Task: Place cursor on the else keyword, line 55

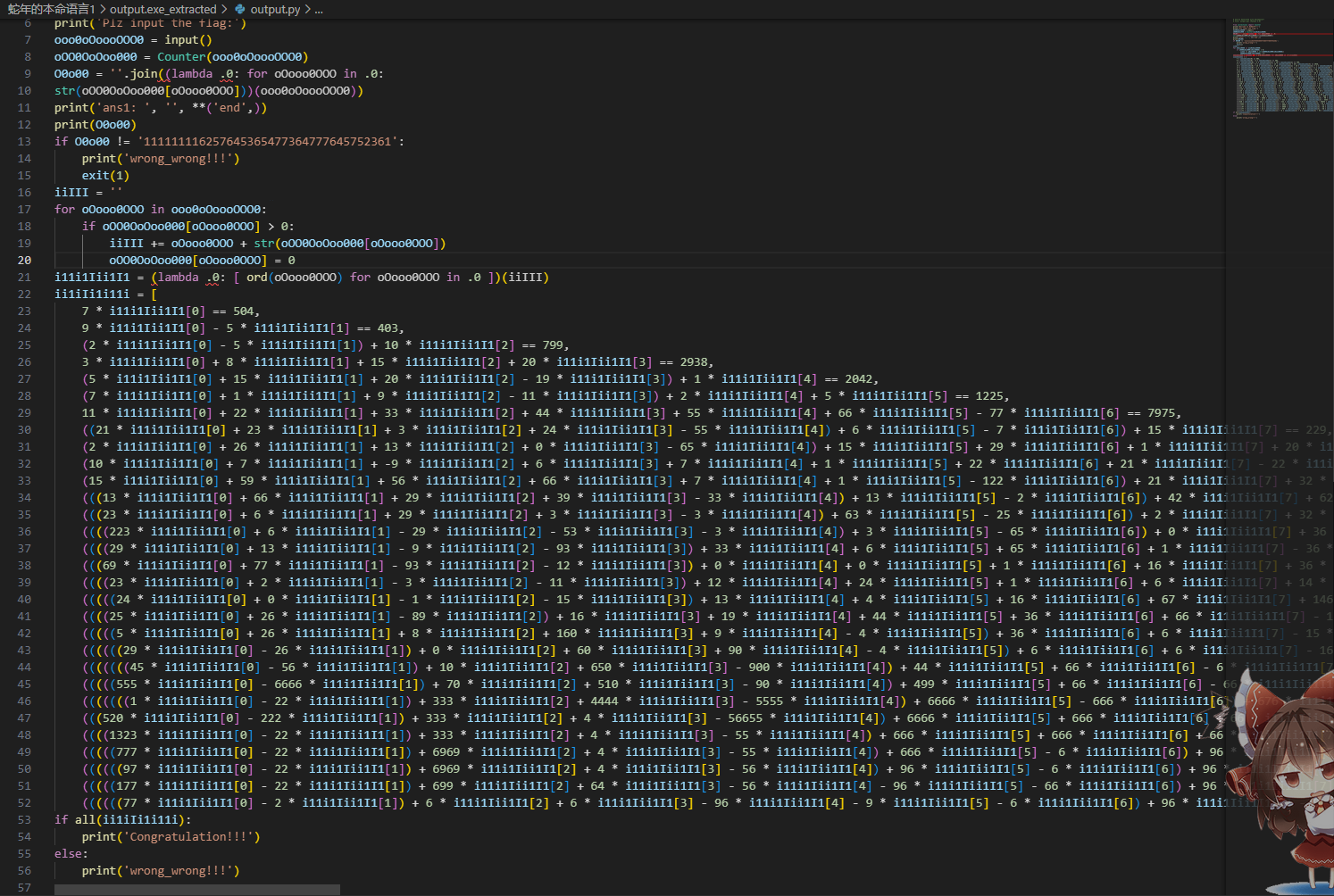Action: [x=70, y=854]
